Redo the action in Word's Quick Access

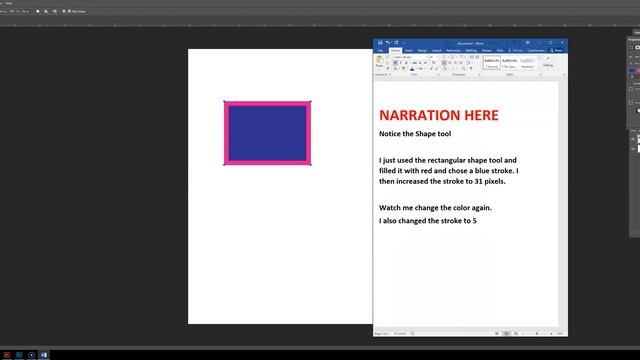pos(396,42)
